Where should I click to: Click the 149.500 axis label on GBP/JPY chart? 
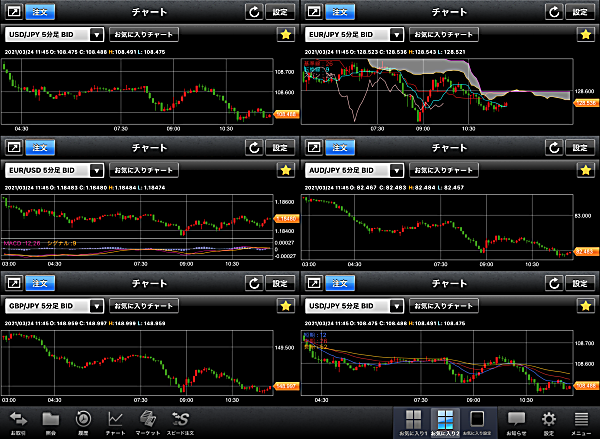[x=284, y=348]
